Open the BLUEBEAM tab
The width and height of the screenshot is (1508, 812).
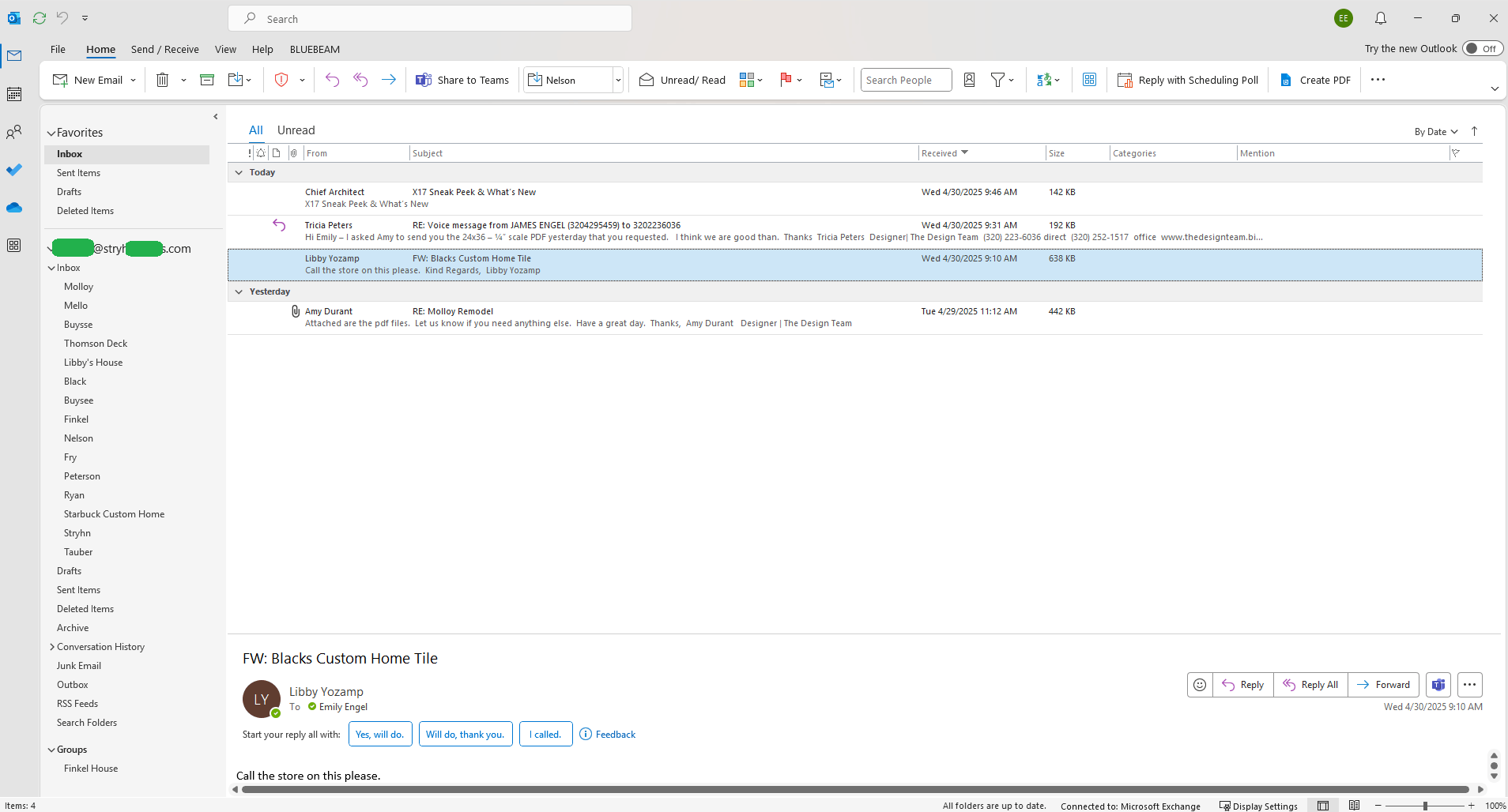[315, 49]
